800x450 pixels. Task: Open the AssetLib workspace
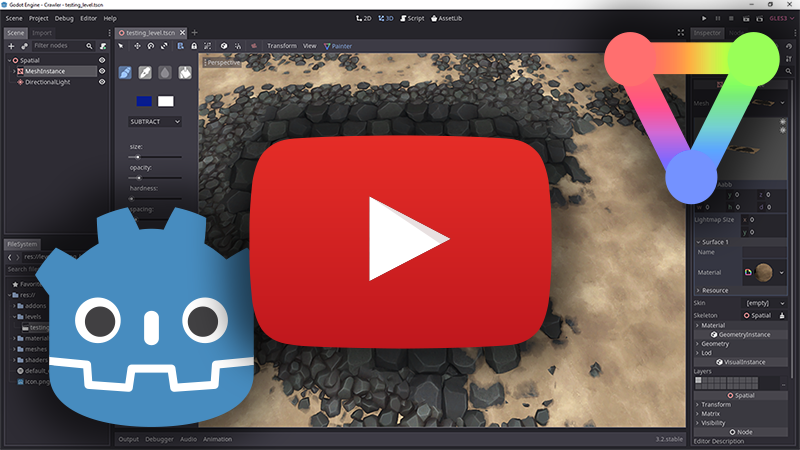point(446,18)
